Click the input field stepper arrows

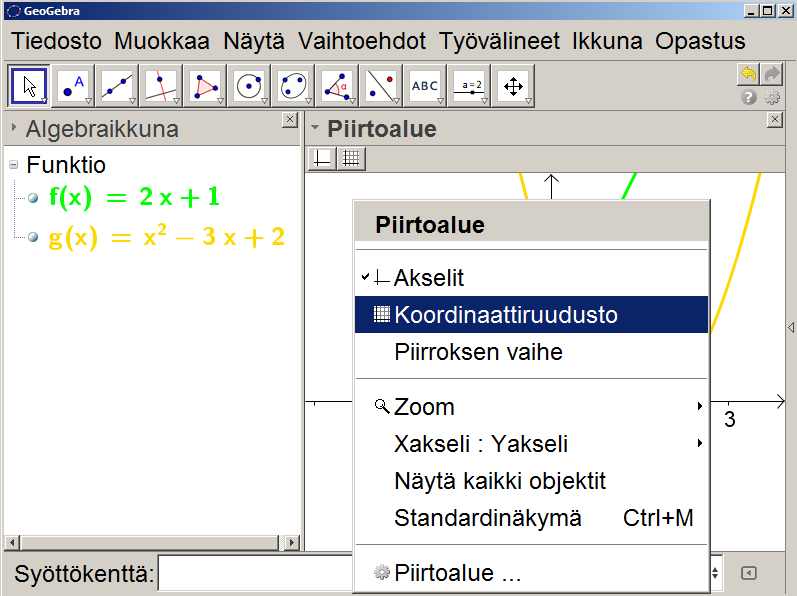point(715,573)
